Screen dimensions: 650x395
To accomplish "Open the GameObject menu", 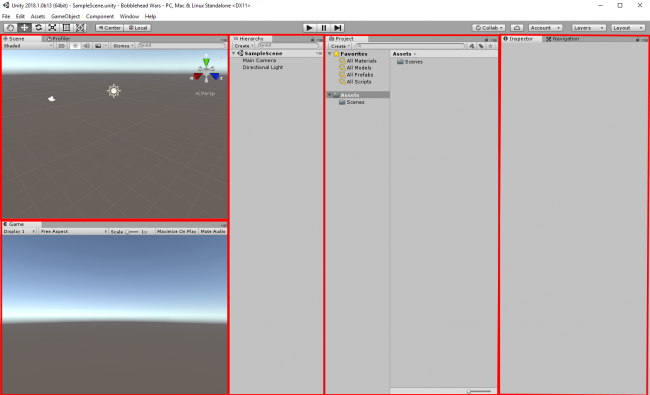I will (x=65, y=17).
